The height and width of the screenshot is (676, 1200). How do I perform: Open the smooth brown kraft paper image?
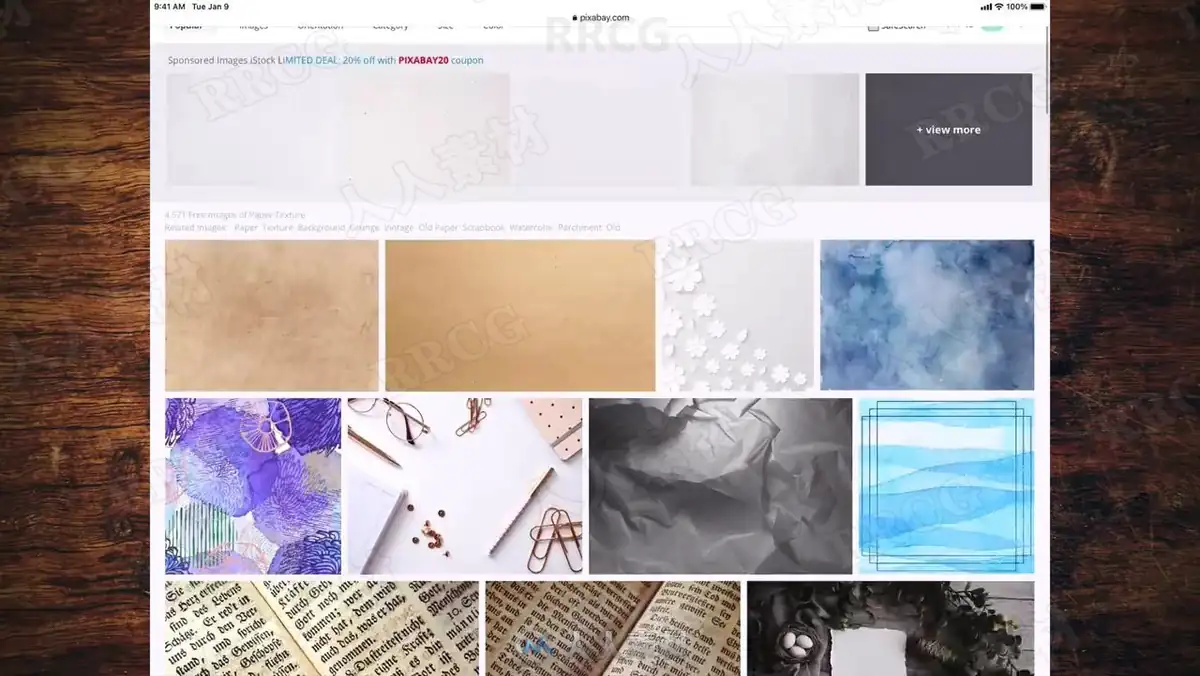pos(520,315)
